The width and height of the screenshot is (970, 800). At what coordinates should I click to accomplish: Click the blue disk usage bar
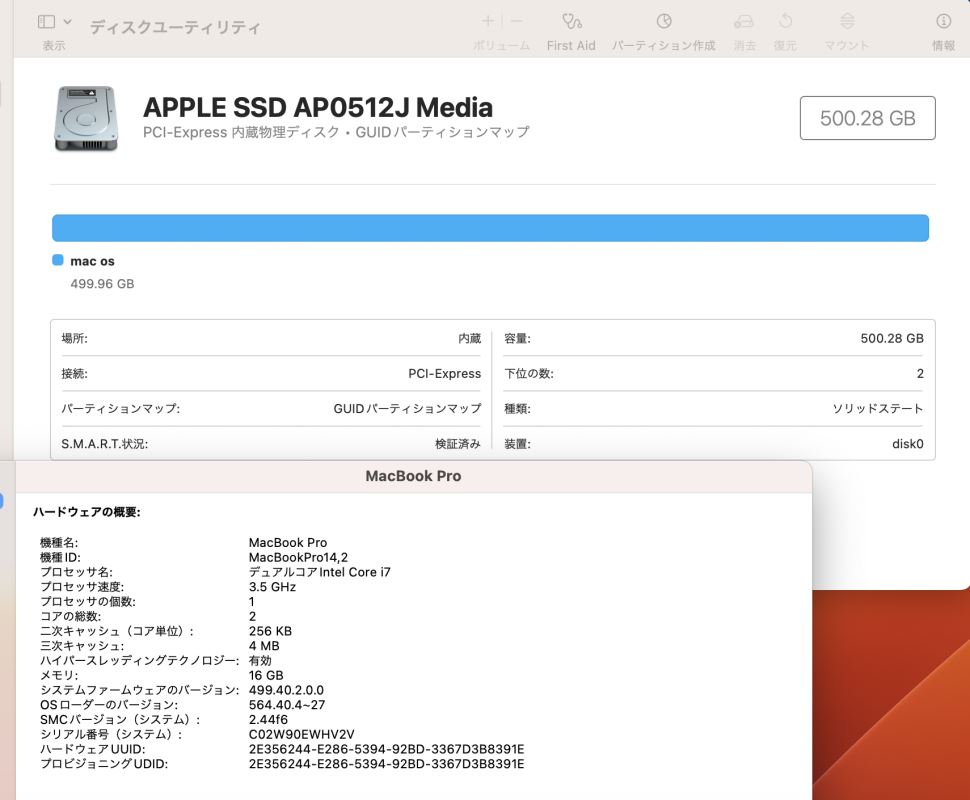pos(490,228)
